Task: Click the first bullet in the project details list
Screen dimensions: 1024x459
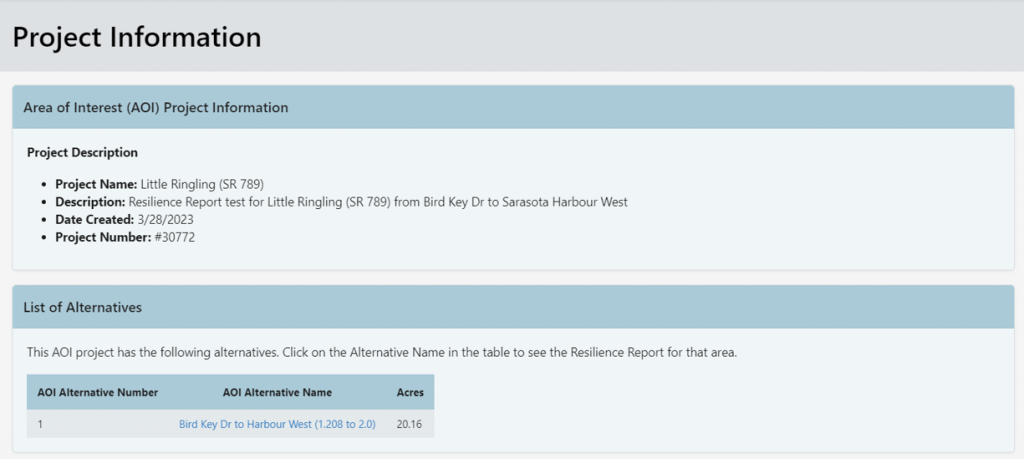Action: point(44,185)
